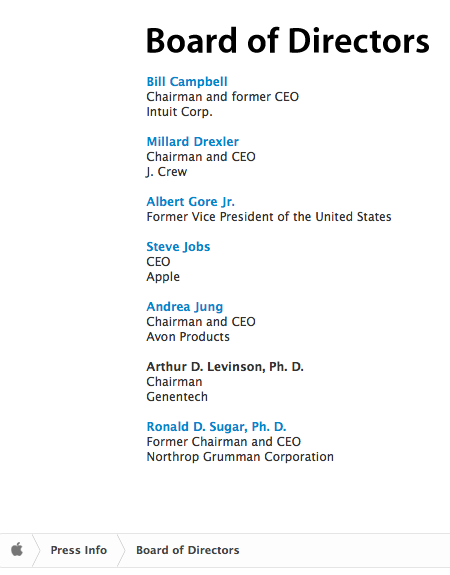The width and height of the screenshot is (450, 575).
Task: Open Millard Drexler's bio link
Action: pos(193,142)
